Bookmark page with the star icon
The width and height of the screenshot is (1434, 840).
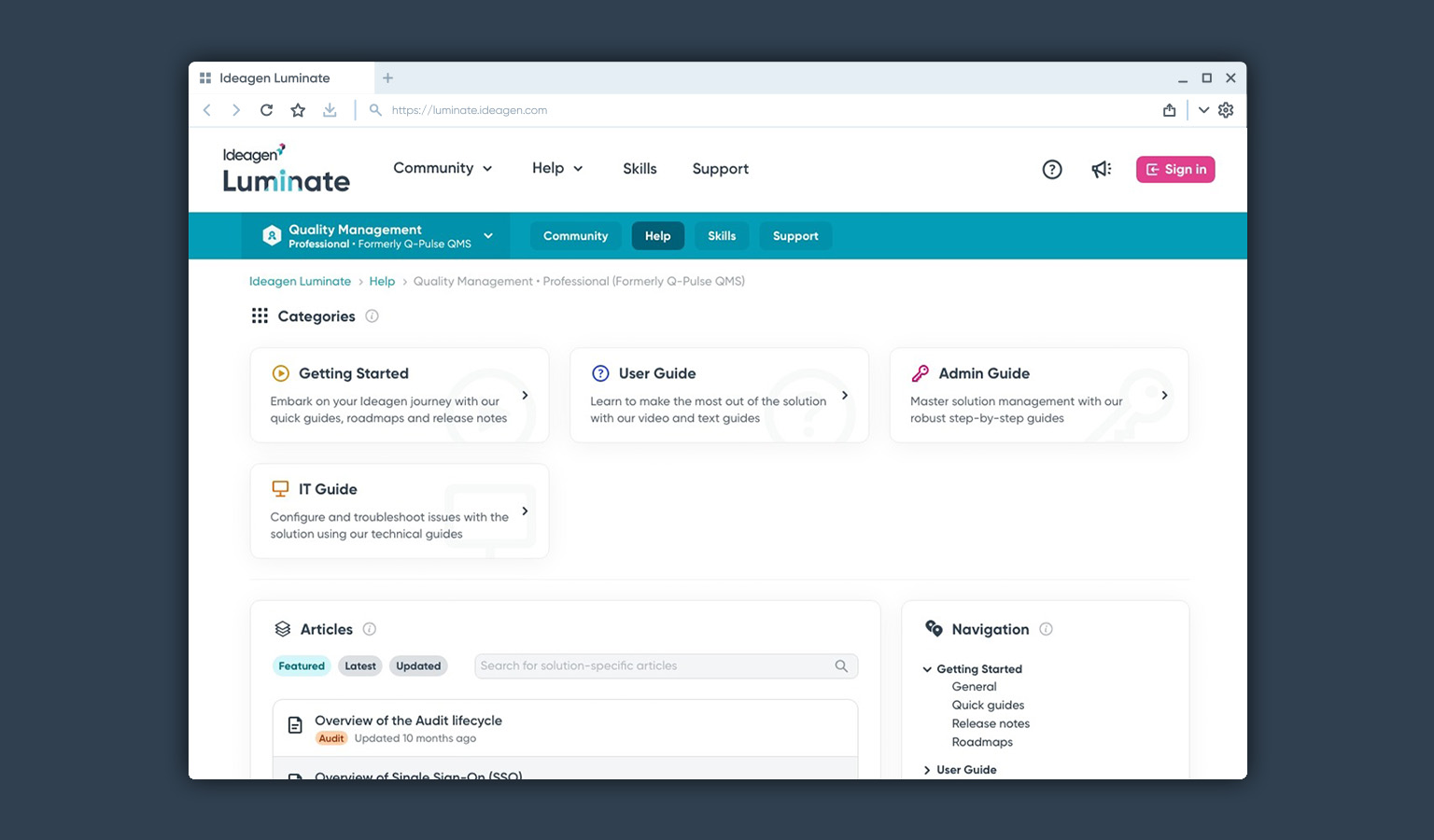pos(298,110)
